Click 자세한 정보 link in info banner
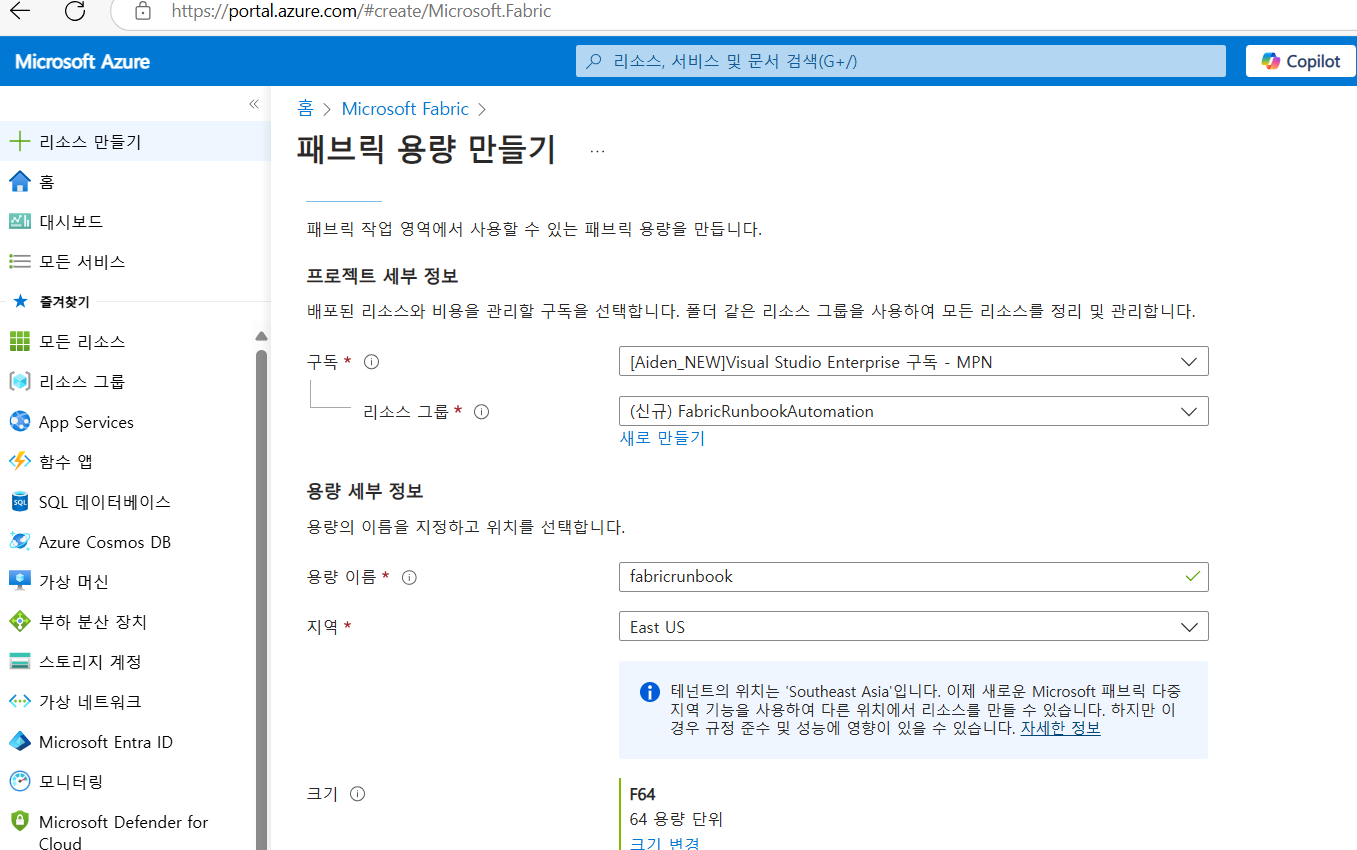 1060,728
